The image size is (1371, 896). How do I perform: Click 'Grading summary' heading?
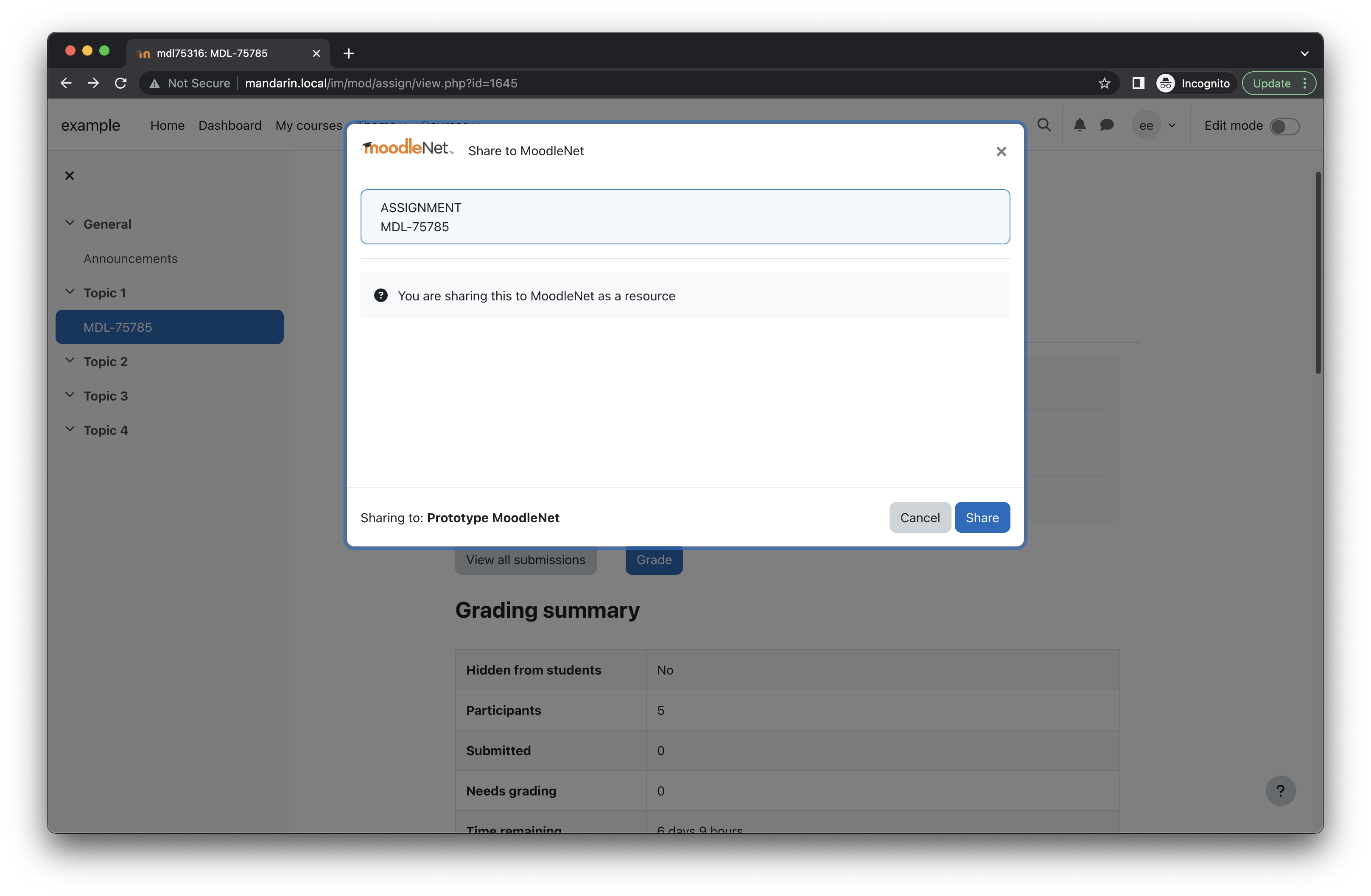pos(547,610)
